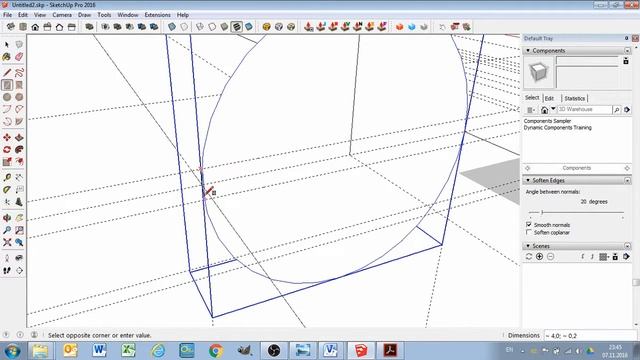This screenshot has width=640, height=360.
Task: Switch to components Edit tab
Action: point(549,98)
